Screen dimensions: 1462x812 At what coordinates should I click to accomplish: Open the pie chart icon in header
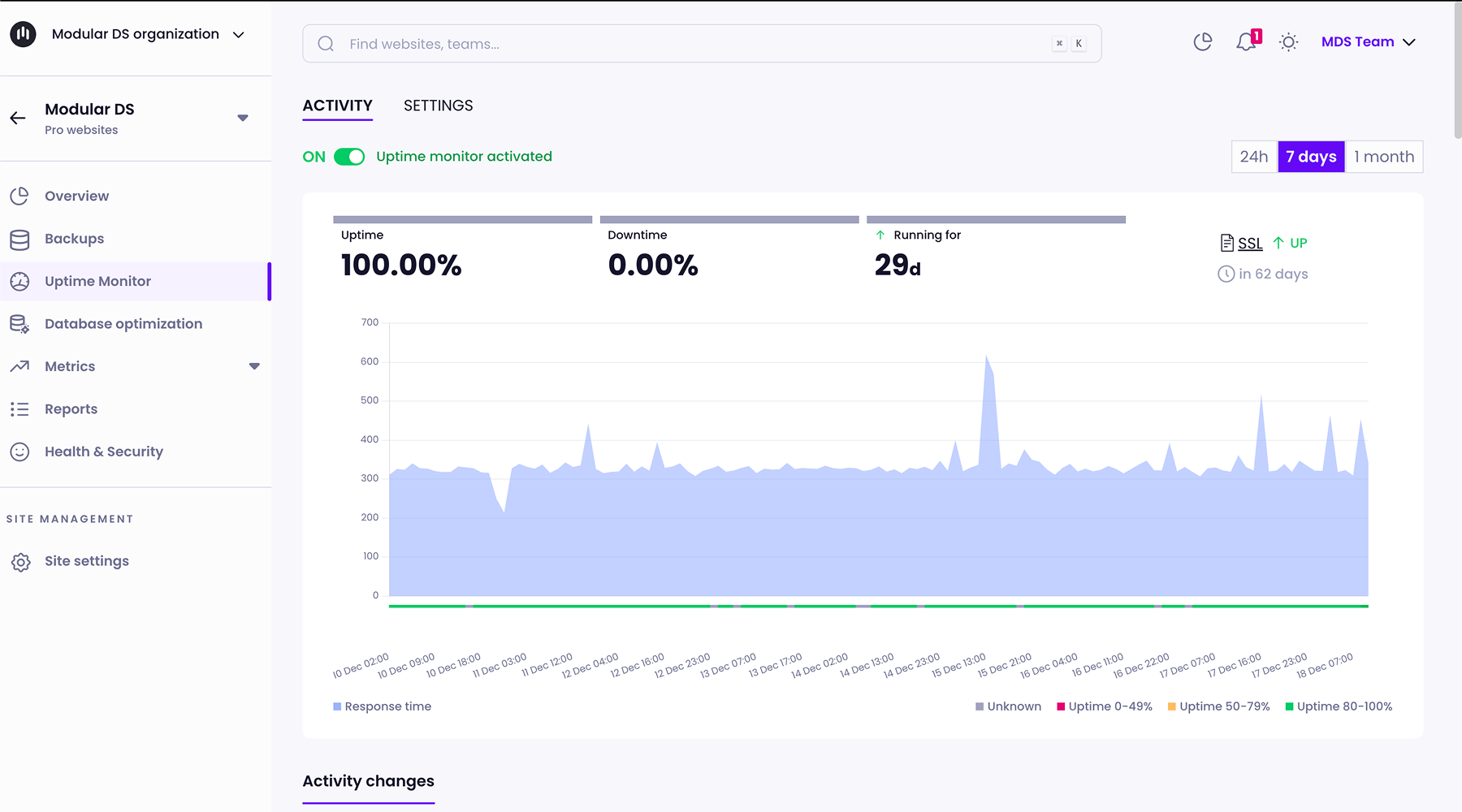click(x=1203, y=42)
